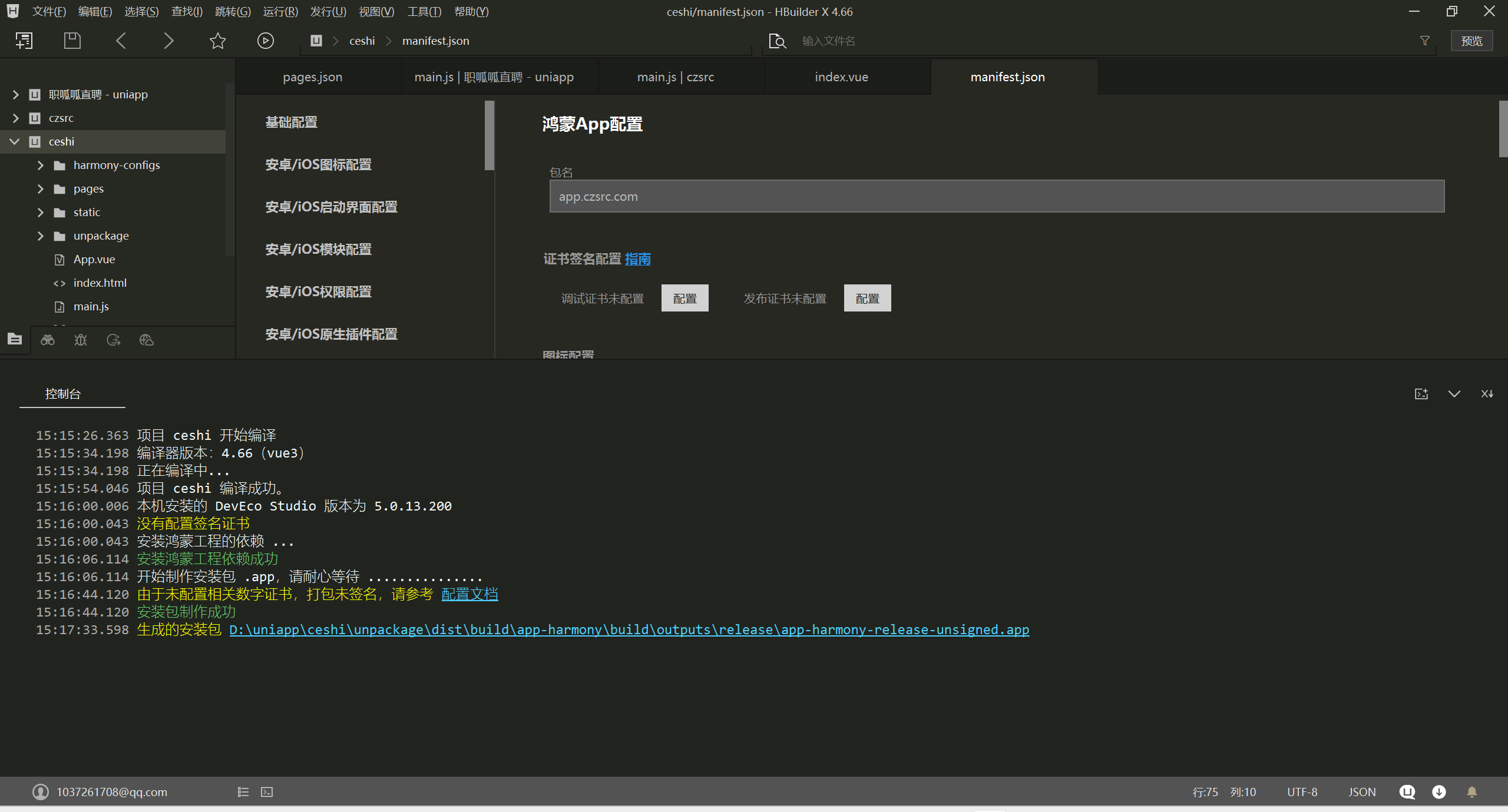Click the user account avatar icon
Viewport: 1508px width, 812px height.
click(41, 792)
